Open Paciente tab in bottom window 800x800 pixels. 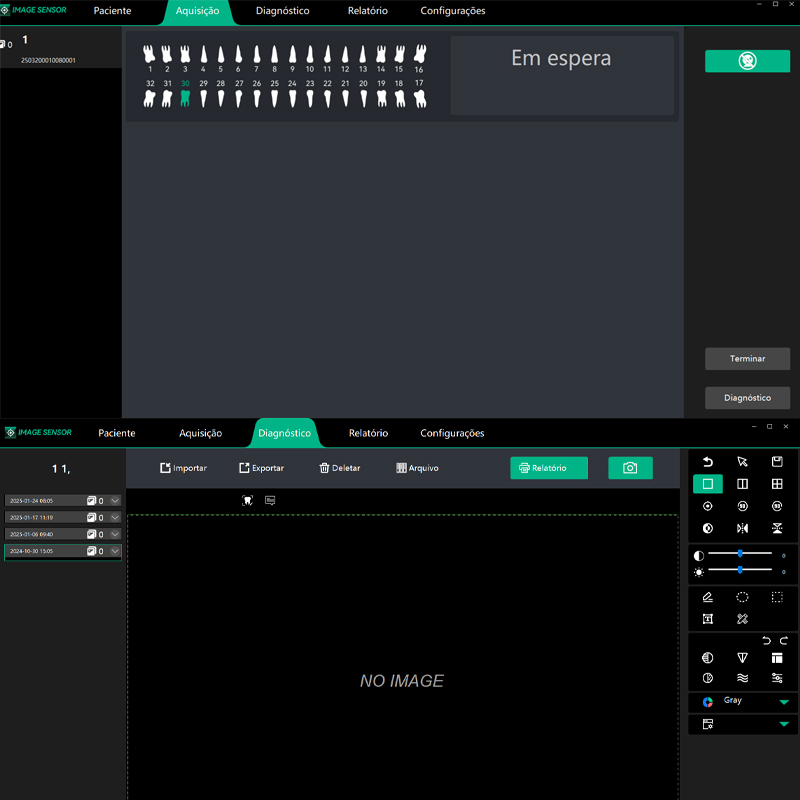click(x=117, y=433)
